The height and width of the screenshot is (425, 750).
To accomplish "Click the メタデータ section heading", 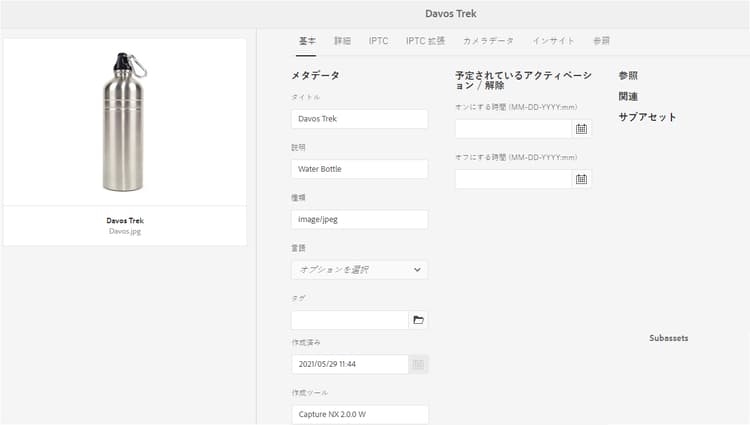I will coord(316,76).
